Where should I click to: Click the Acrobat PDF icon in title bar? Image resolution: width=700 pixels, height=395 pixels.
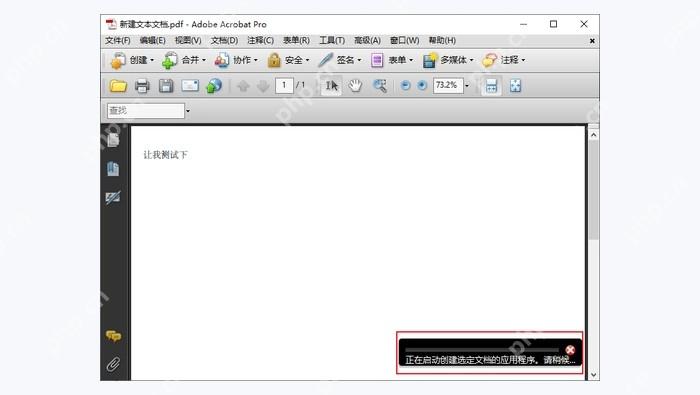[x=111, y=24]
